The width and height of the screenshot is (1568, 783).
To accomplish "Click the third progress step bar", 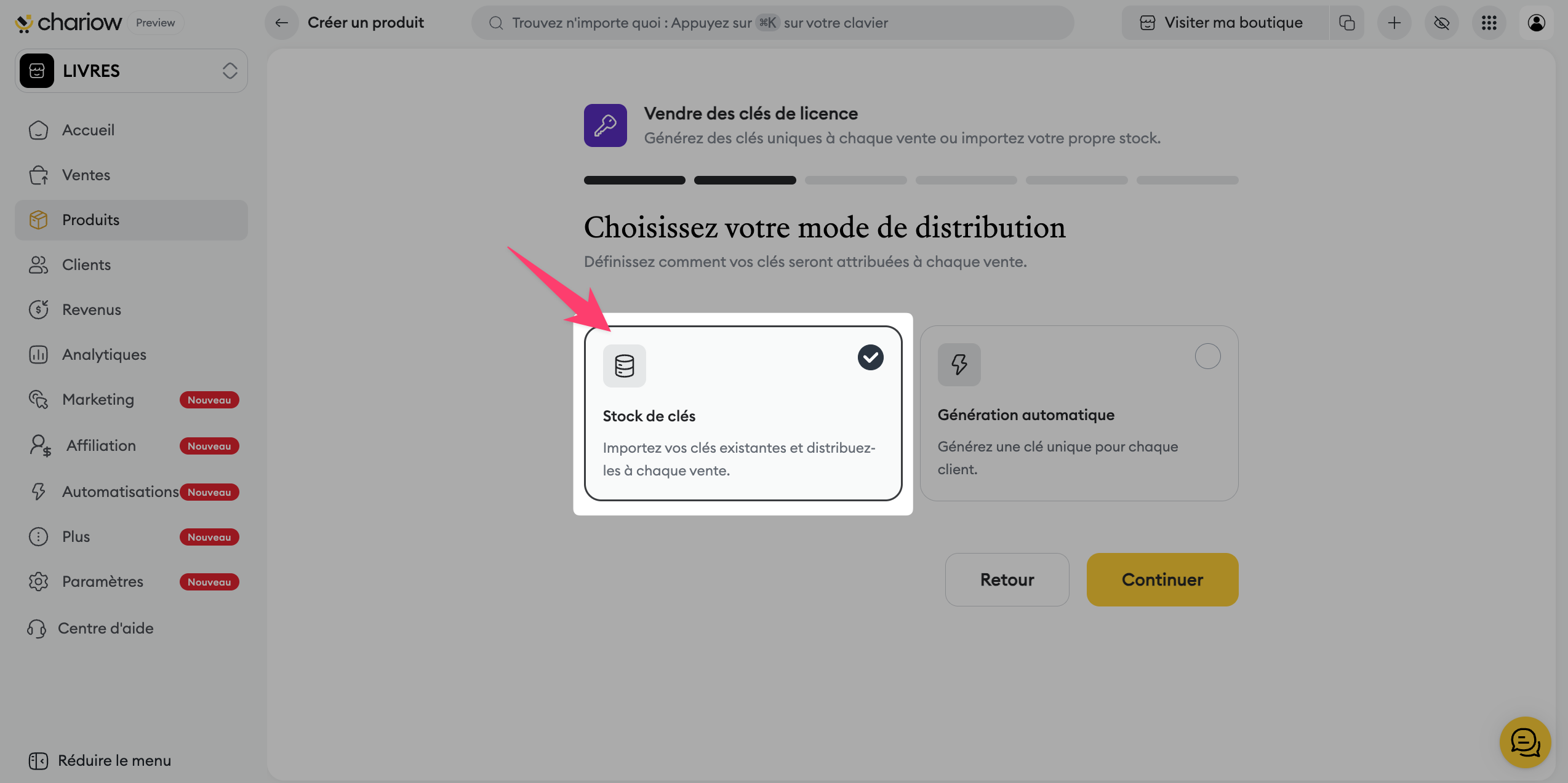I will pyautogui.click(x=855, y=180).
